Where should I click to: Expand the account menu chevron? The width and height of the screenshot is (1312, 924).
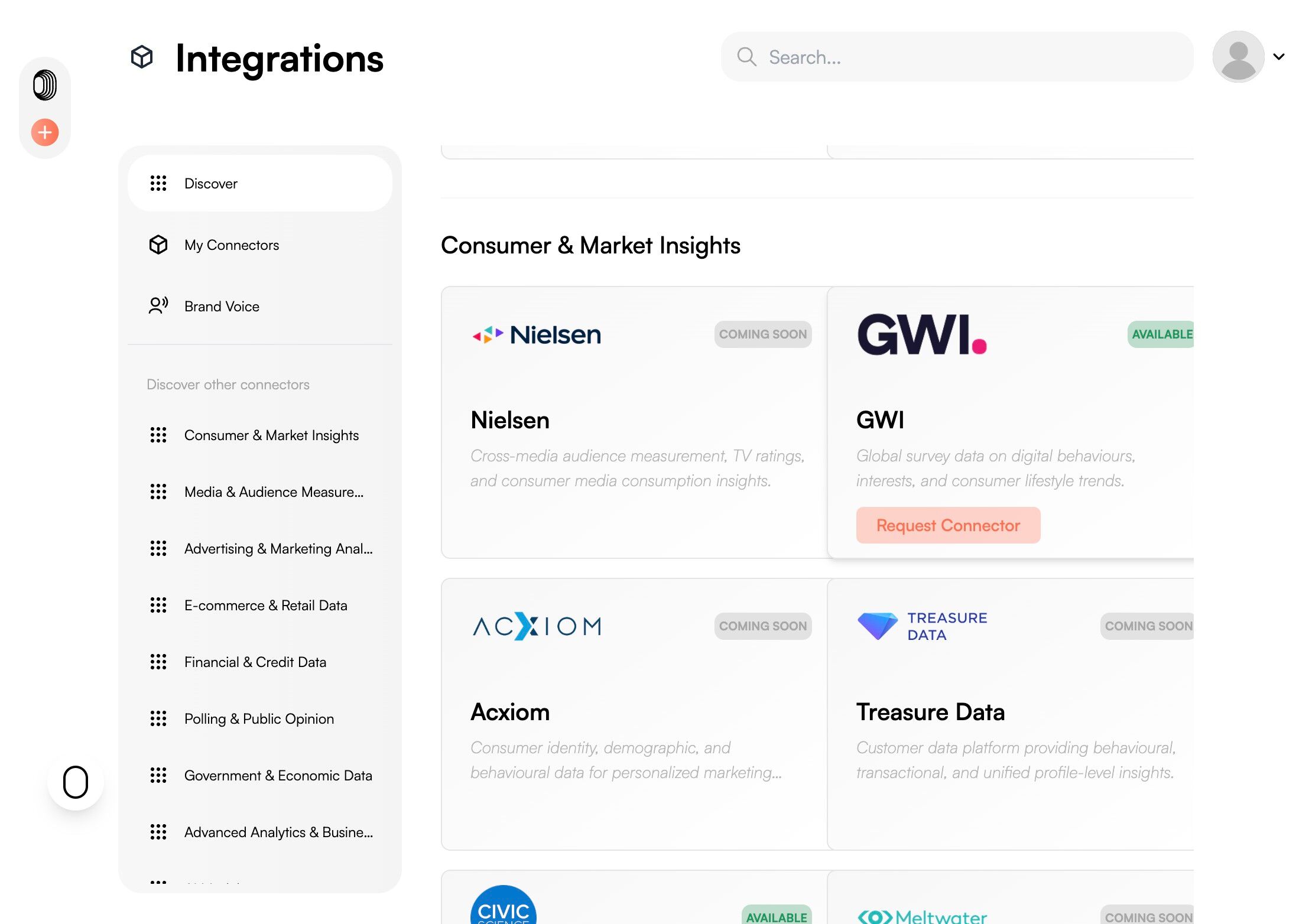1279,57
